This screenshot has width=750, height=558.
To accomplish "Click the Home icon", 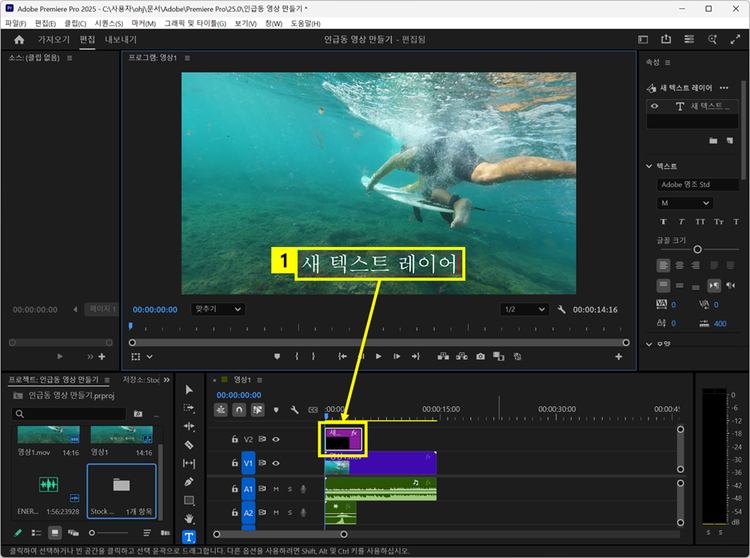I will pos(19,40).
